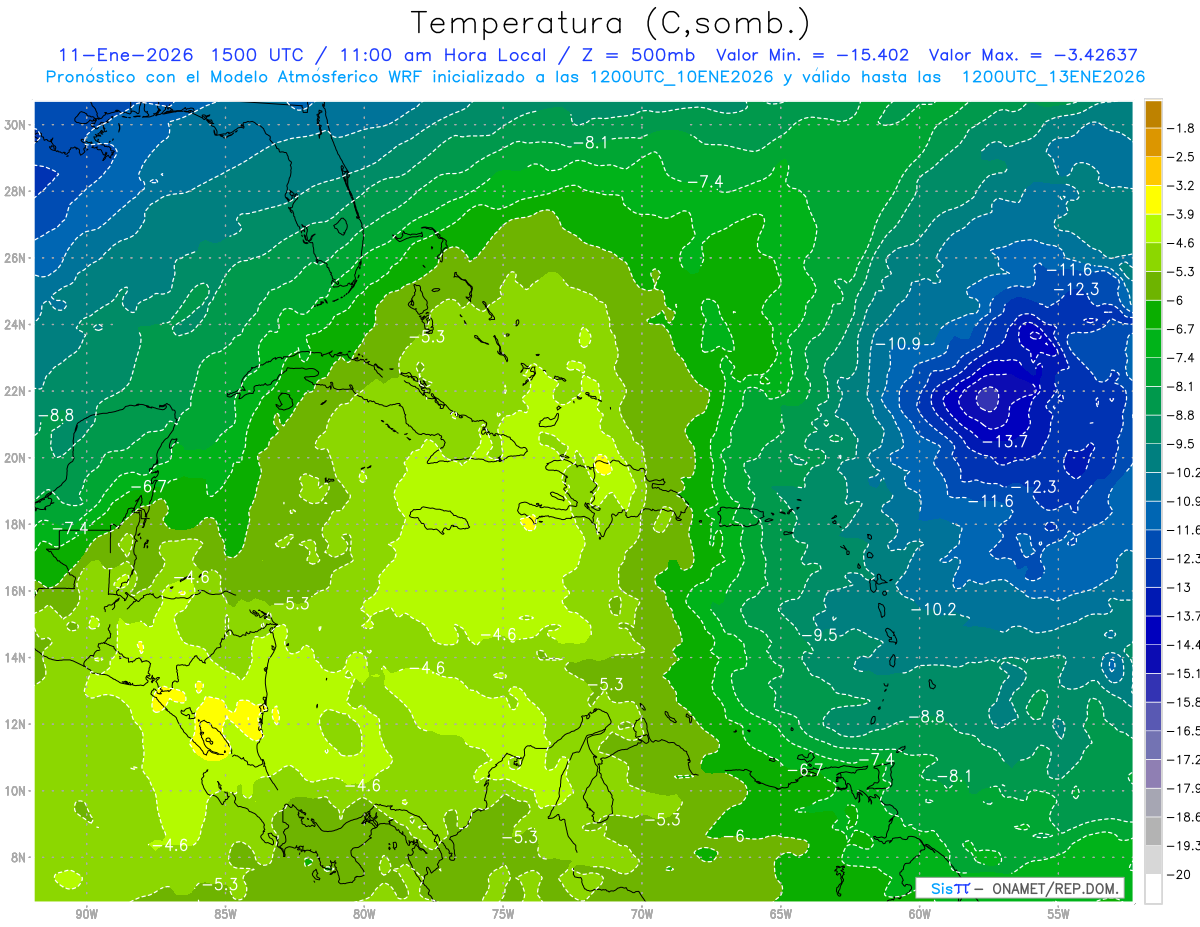
Task: Click the 90W longitude axis label
Action: [x=87, y=914]
